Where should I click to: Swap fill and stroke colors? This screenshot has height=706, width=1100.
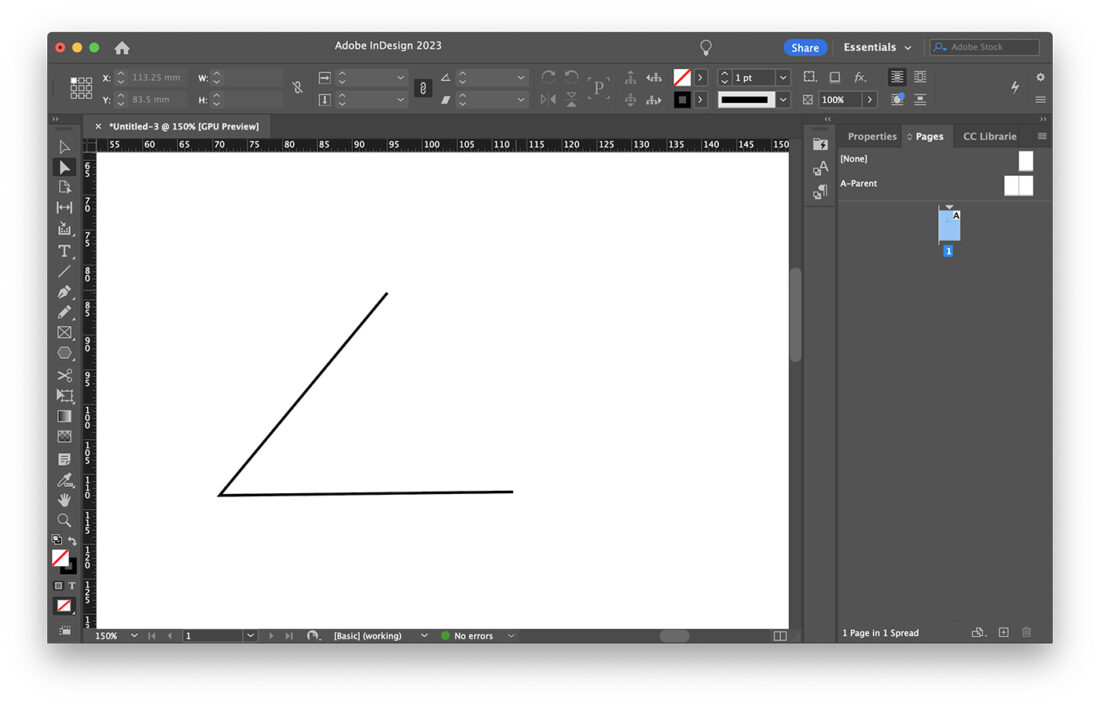pyautogui.click(x=73, y=540)
